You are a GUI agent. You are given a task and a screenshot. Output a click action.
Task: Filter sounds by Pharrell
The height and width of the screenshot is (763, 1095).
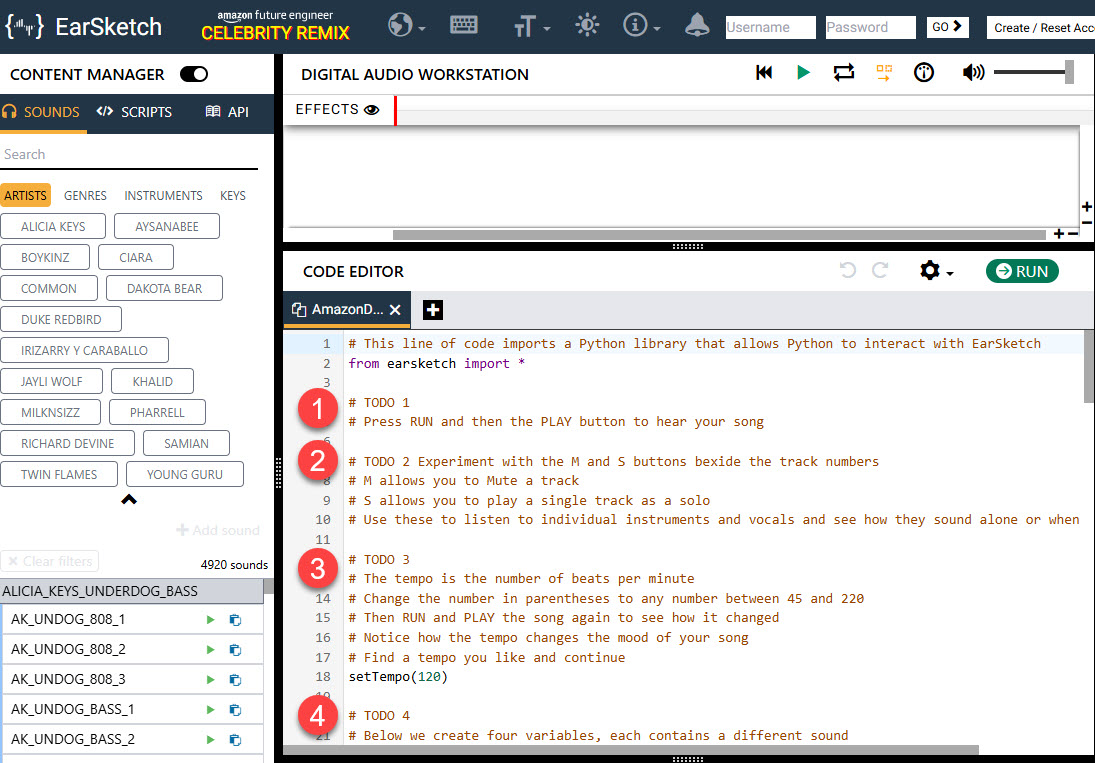coord(157,412)
